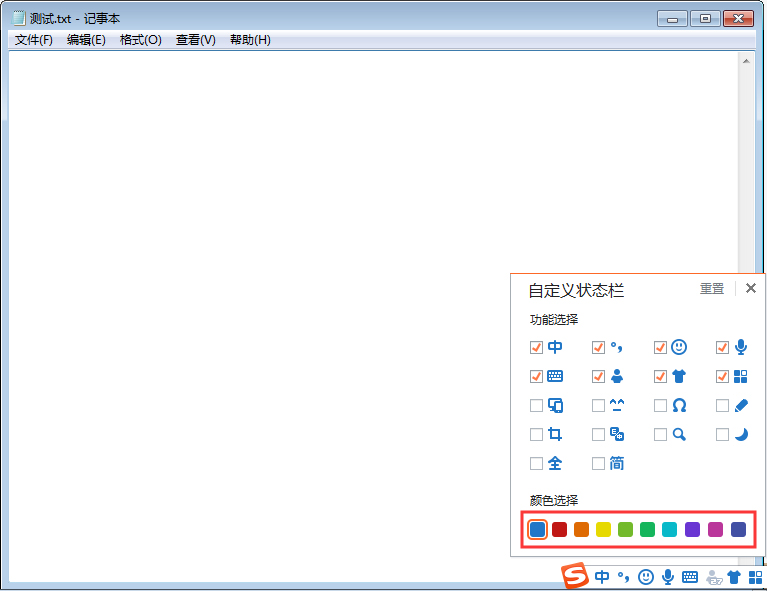Click the user account icon on status bar
The image size is (767, 591).
coord(713,577)
